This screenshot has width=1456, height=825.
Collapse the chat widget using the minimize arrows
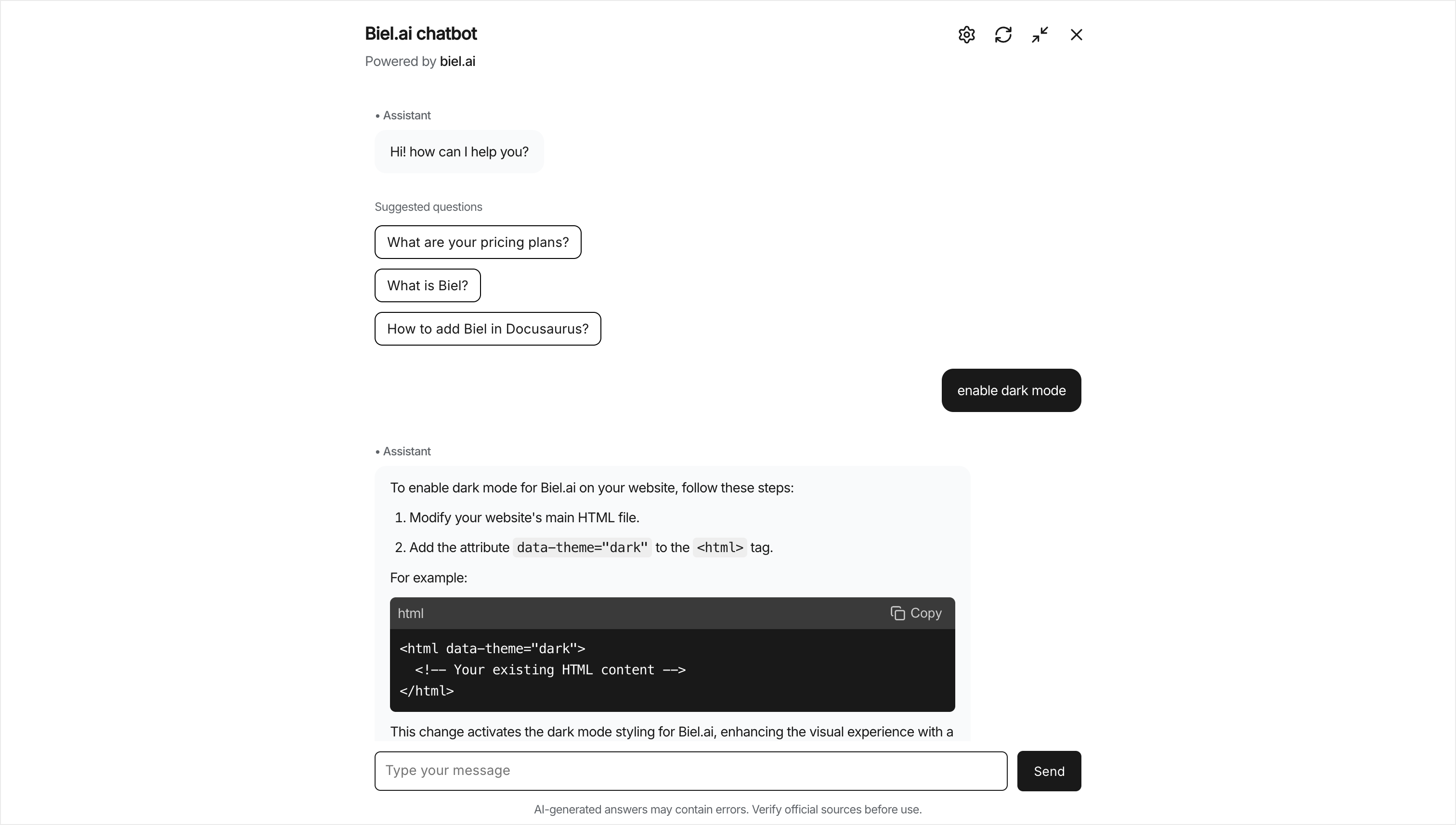[1040, 34]
